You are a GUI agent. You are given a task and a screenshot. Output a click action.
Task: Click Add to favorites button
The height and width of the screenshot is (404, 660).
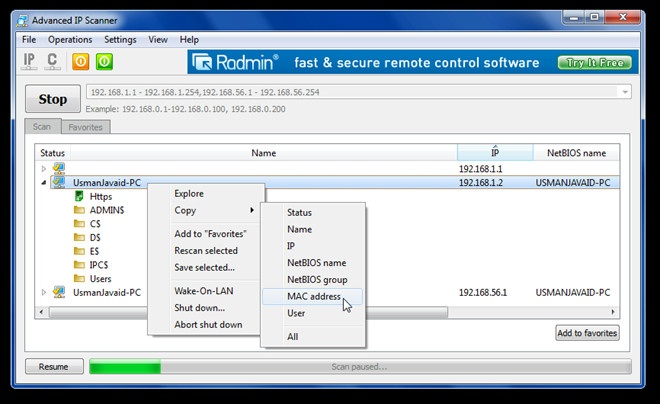(x=587, y=333)
